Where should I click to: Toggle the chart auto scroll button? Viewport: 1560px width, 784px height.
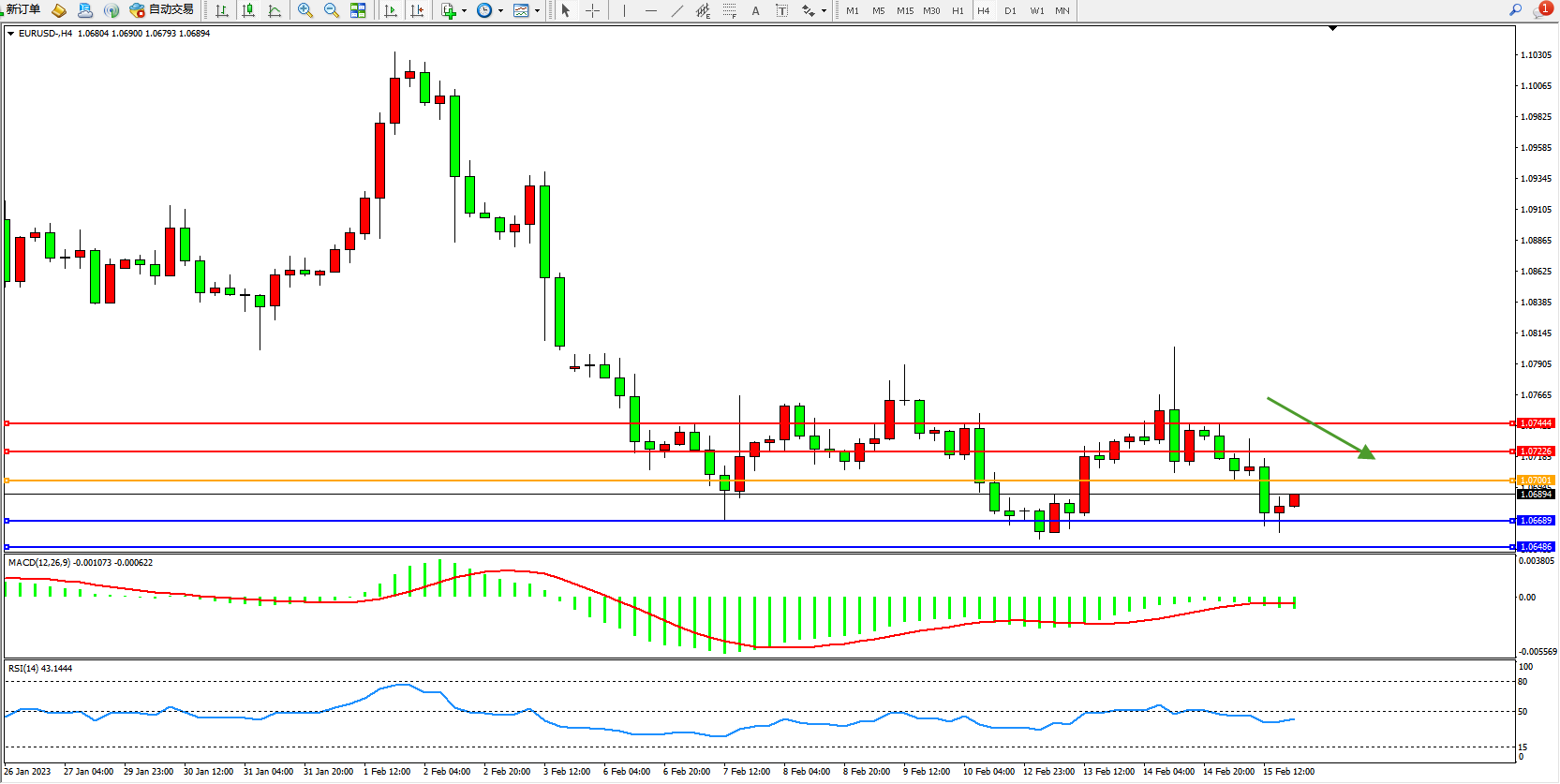[x=391, y=10]
